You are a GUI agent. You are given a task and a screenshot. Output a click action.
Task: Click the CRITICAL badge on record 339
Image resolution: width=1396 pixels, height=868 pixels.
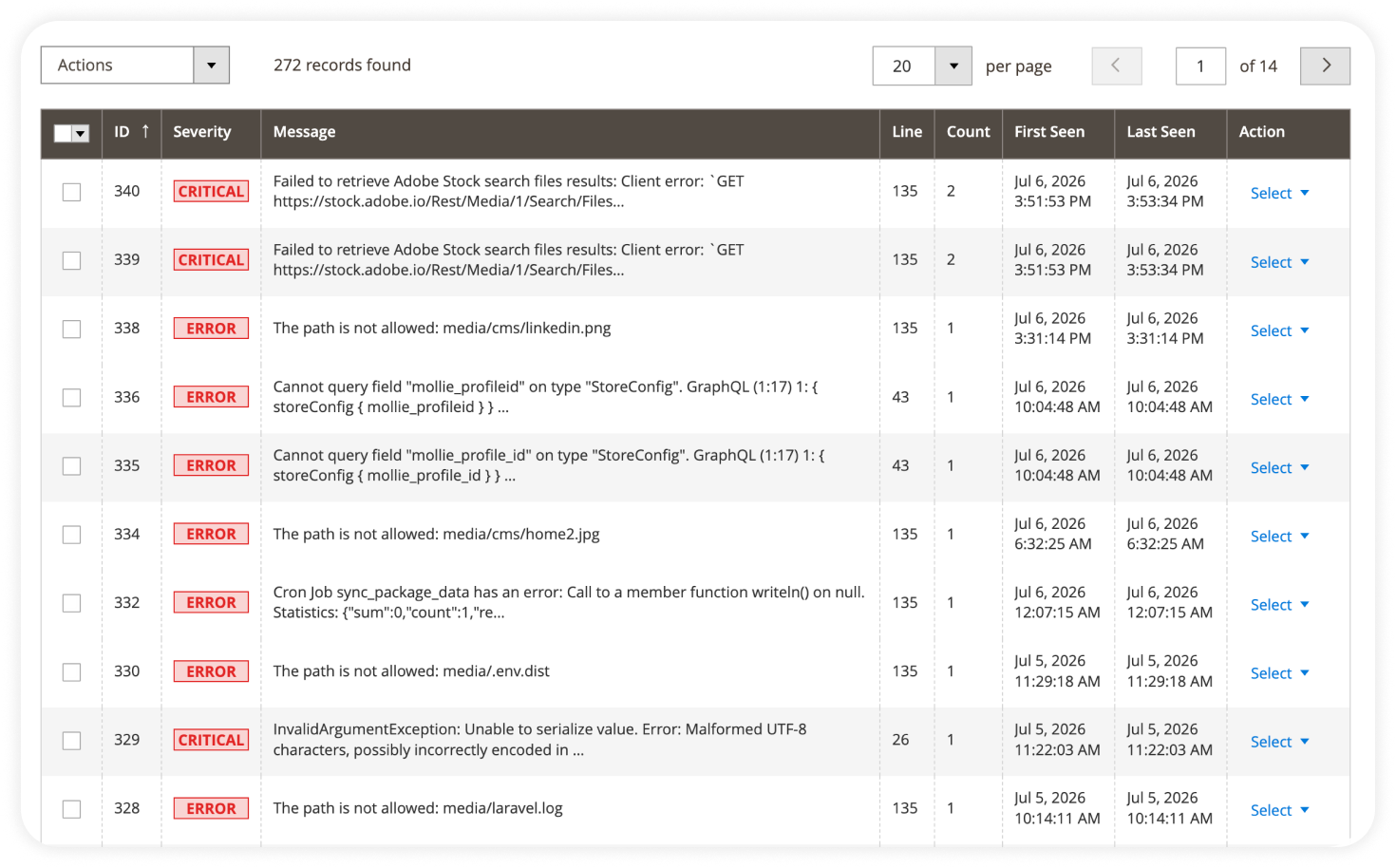pos(211,259)
